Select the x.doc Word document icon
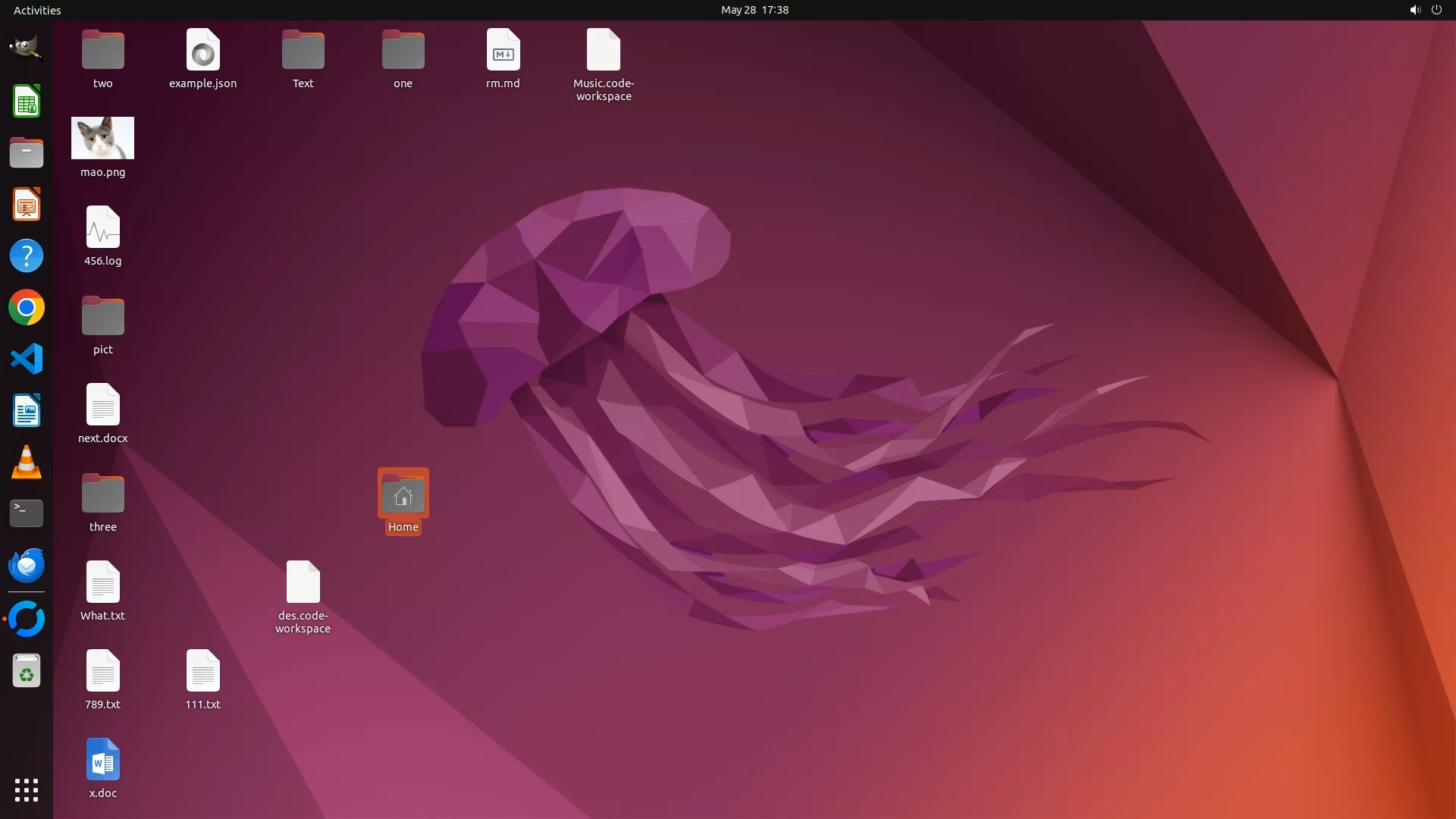This screenshot has width=1456, height=819. (x=102, y=761)
